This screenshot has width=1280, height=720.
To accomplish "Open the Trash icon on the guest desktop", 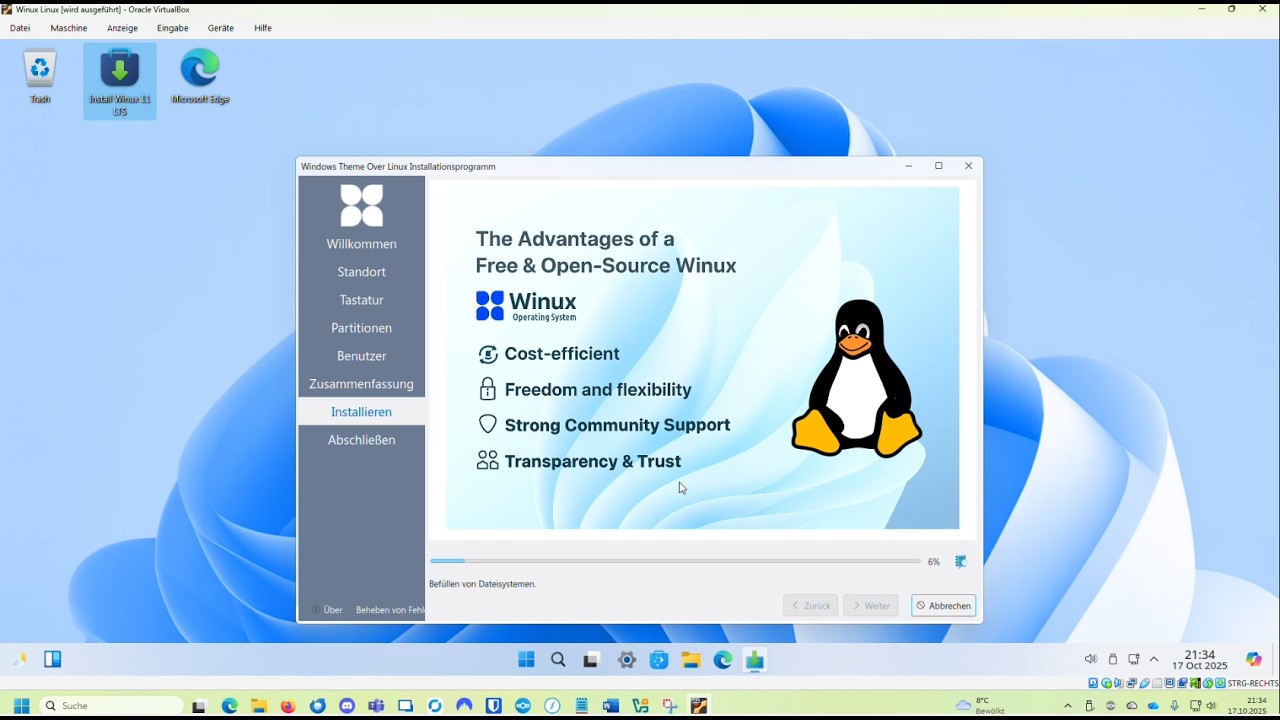I will (40, 76).
